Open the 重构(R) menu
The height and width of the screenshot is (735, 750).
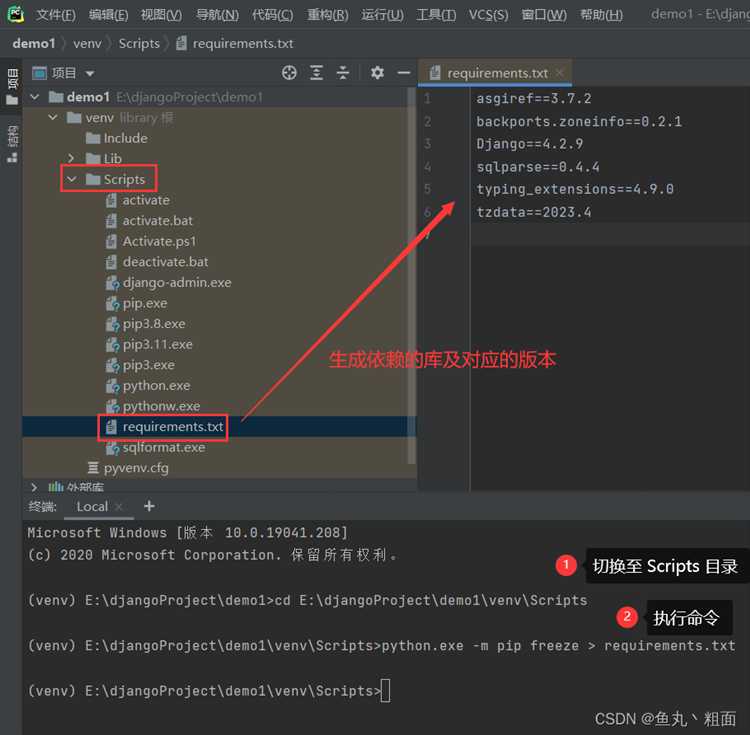coord(328,15)
